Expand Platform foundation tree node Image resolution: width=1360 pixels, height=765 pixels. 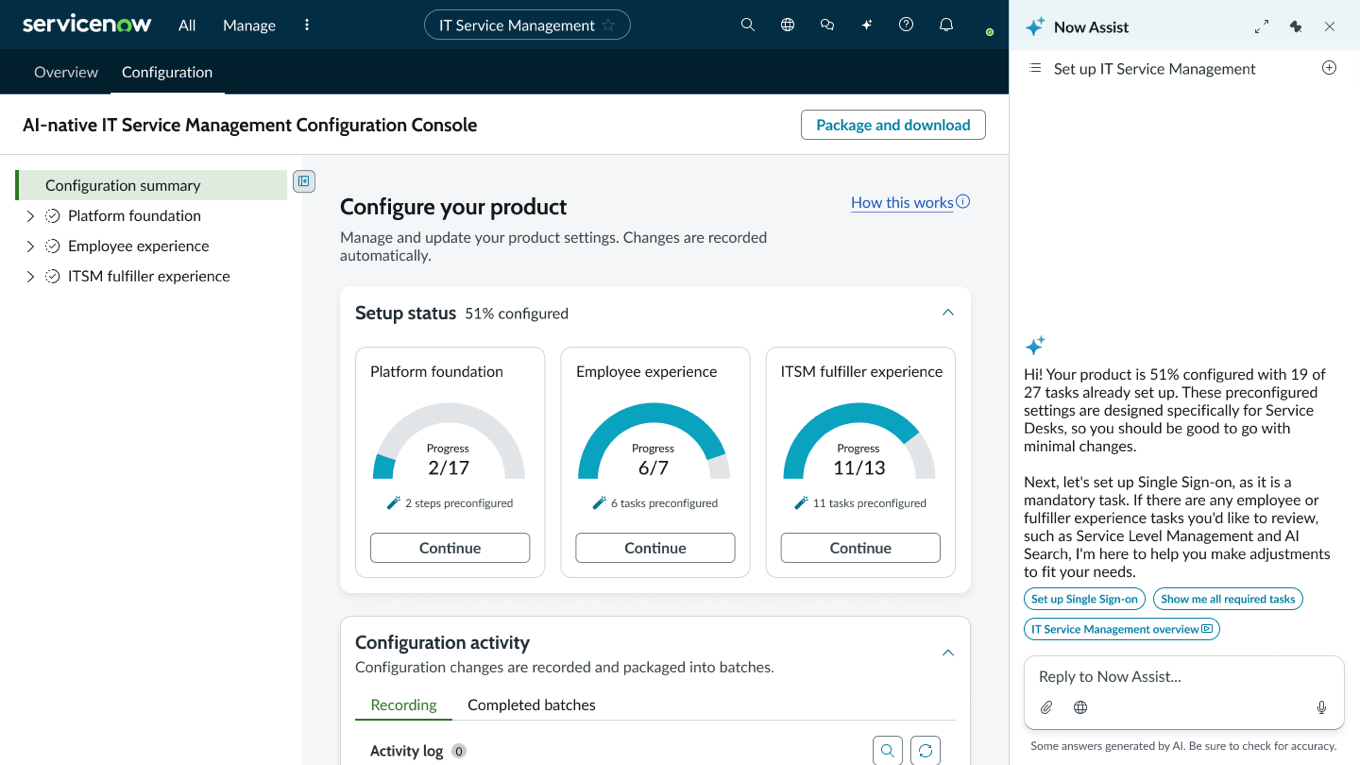tap(30, 216)
